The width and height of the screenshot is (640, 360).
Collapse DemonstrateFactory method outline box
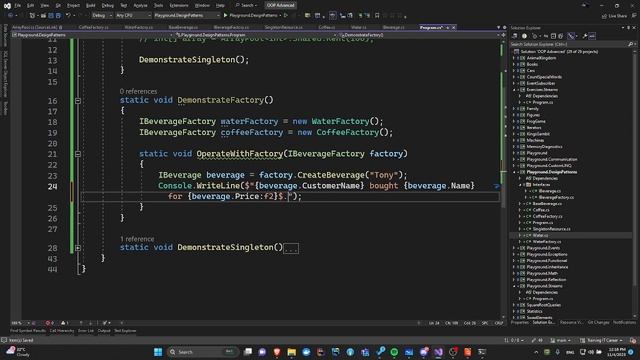pos(78,100)
